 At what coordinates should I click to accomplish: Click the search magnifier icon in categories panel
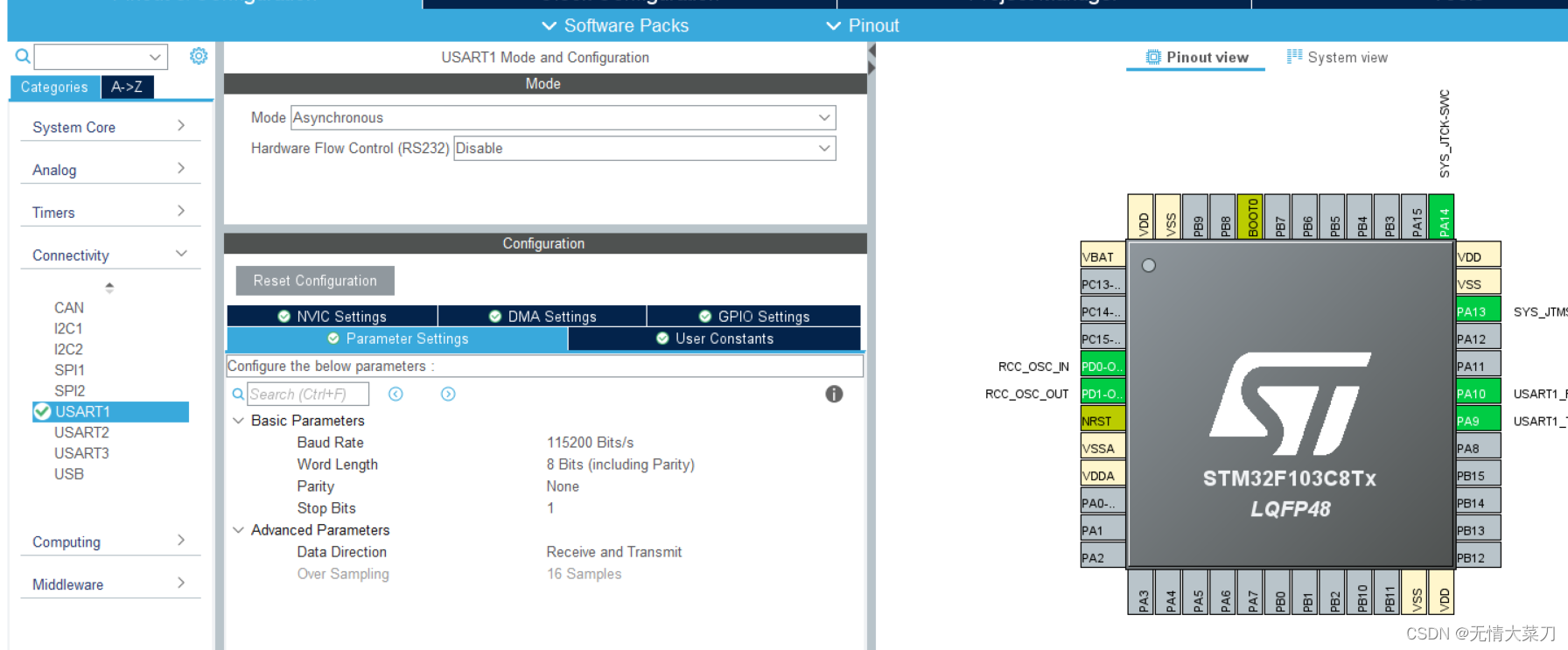point(23,57)
